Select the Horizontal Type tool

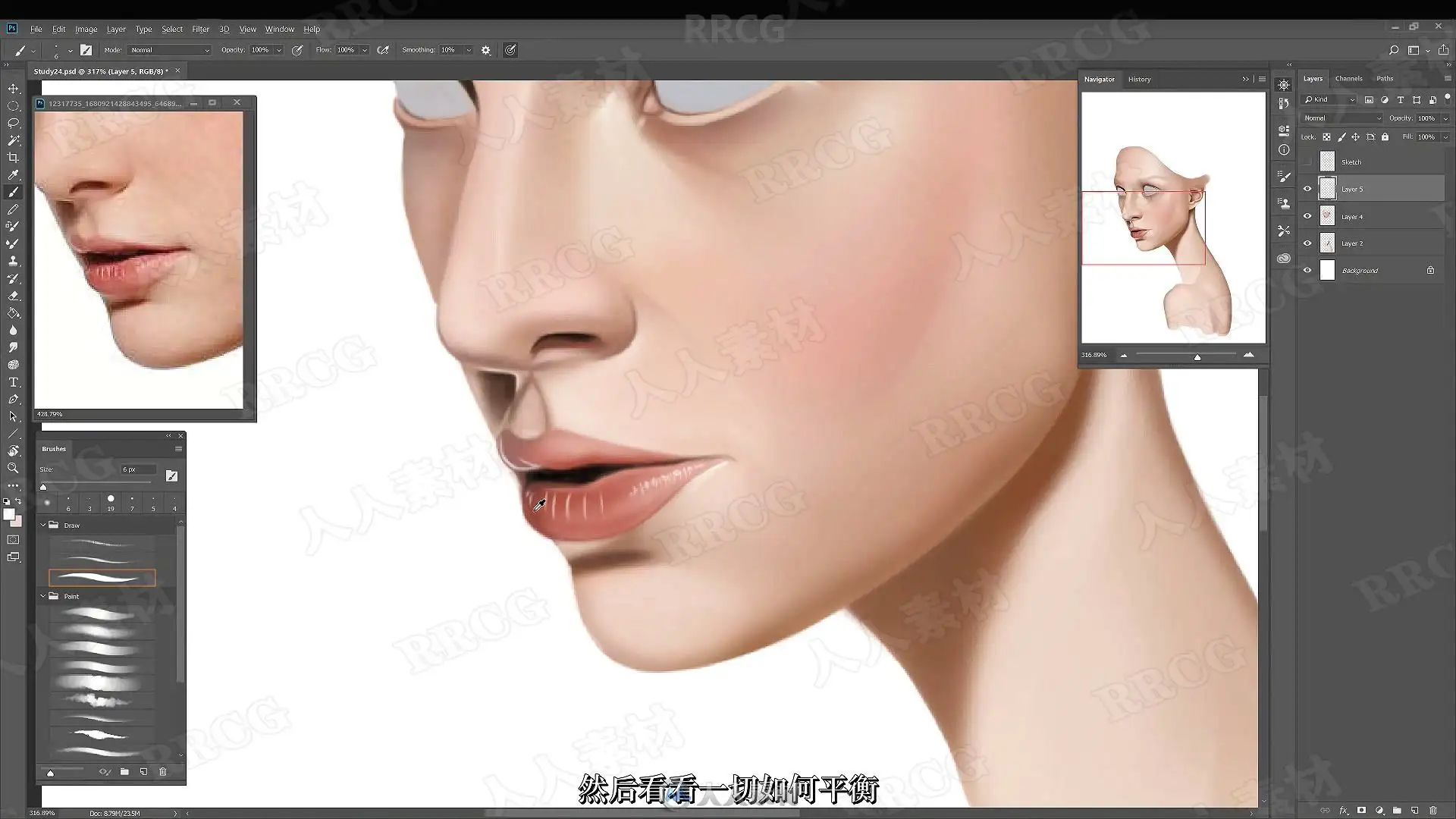[13, 382]
